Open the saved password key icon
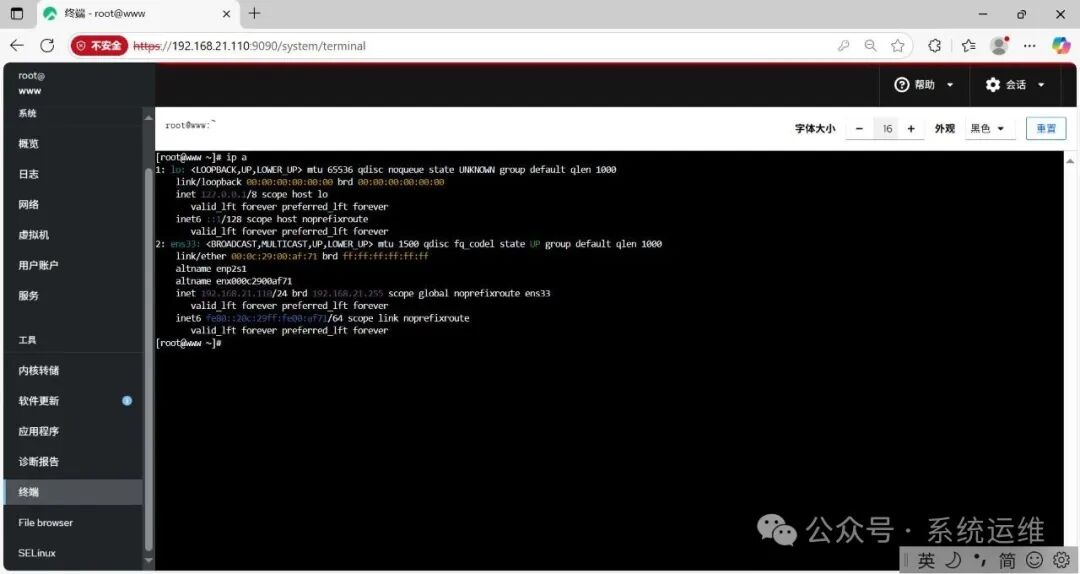This screenshot has height=574, width=1080. coord(843,45)
